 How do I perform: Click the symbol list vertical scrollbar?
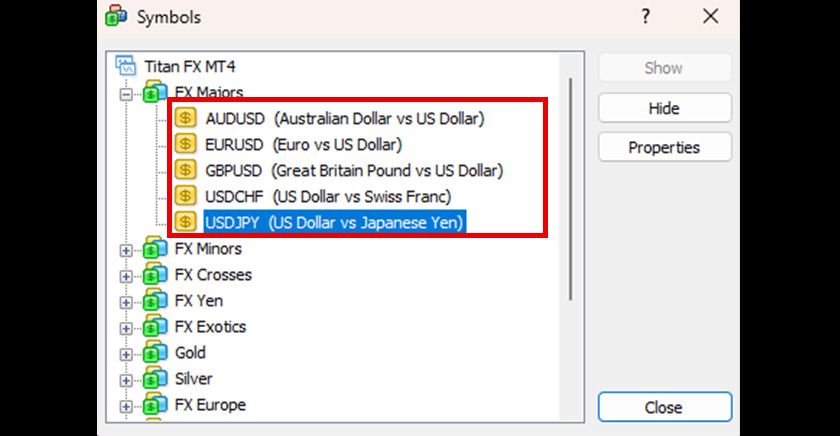coord(571,190)
